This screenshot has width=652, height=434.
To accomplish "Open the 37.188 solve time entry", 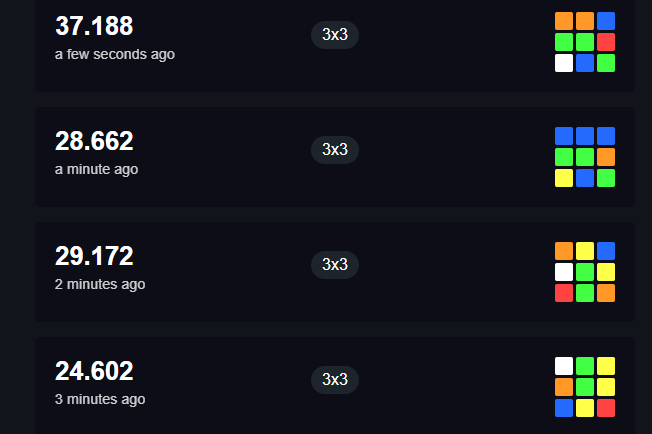I will [335, 44].
